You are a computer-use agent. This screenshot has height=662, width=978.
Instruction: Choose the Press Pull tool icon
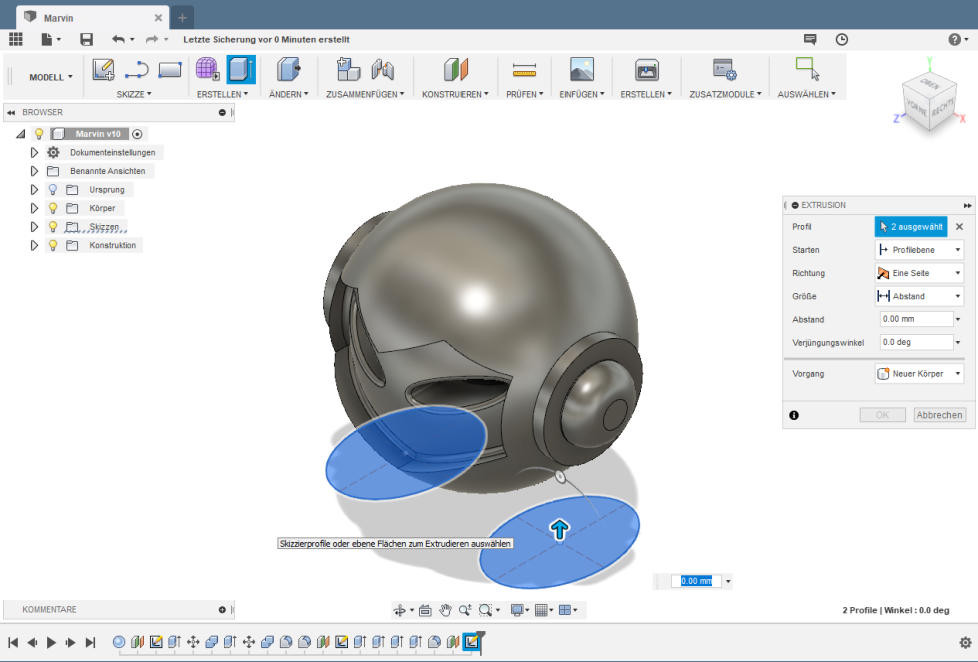pyautogui.click(x=288, y=69)
